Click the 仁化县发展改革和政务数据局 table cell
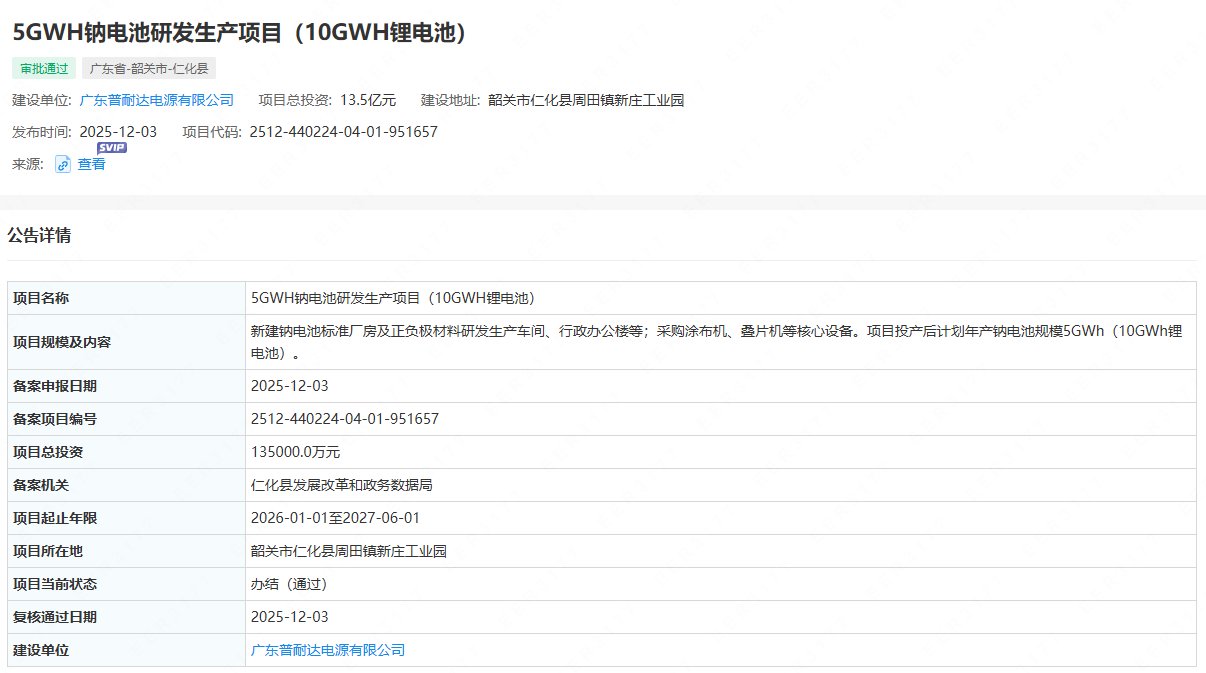 coord(341,485)
